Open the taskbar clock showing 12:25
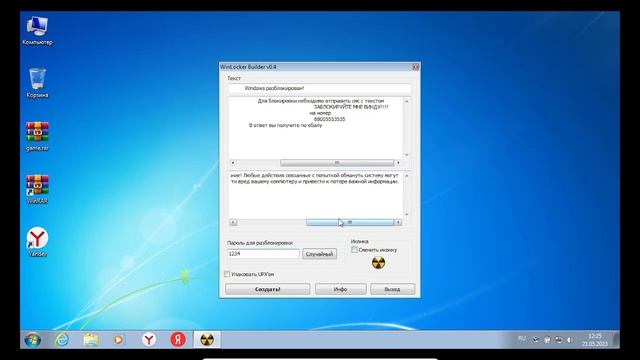 click(x=595, y=340)
